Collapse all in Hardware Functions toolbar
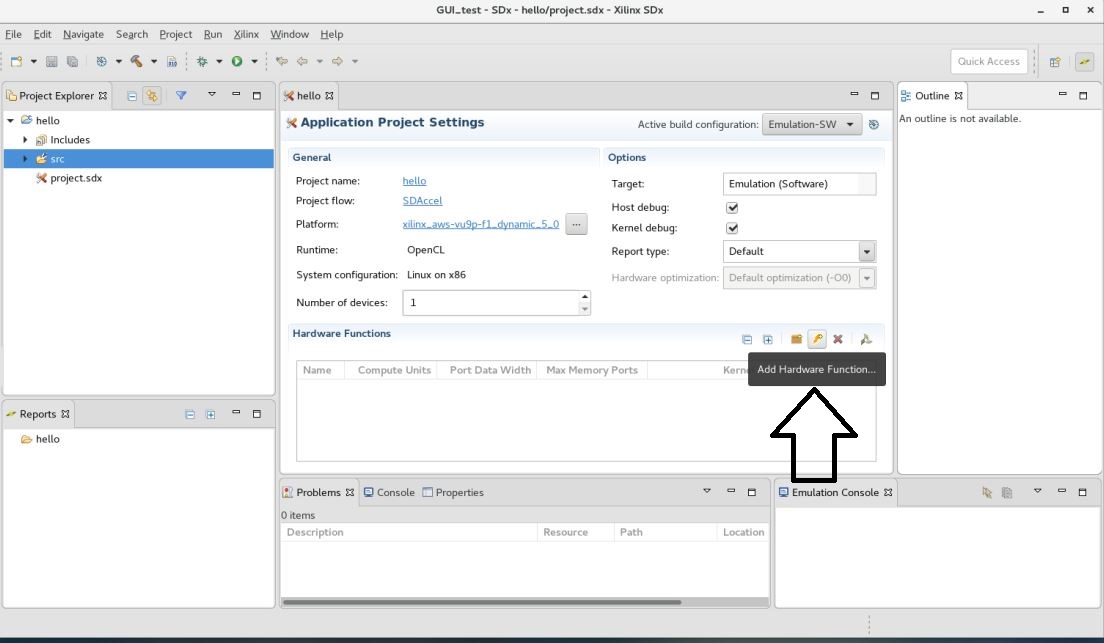The height and width of the screenshot is (643, 1104). (x=747, y=339)
